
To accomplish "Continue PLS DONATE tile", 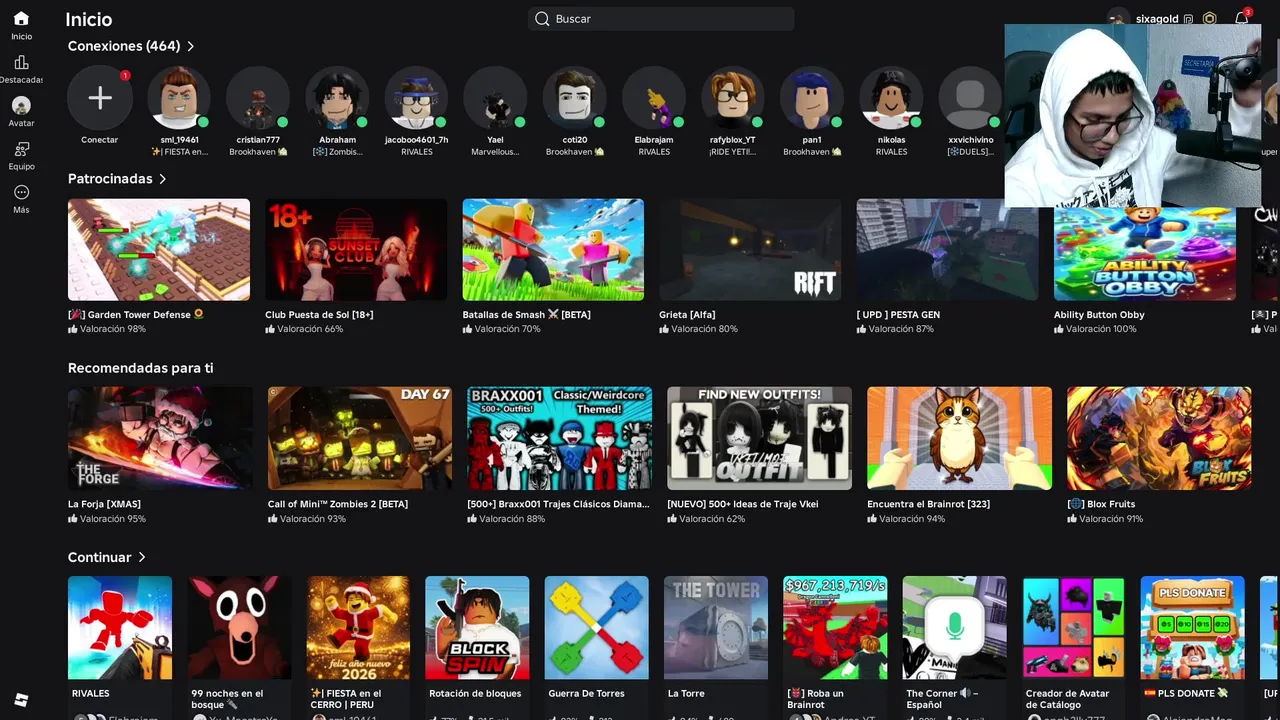I will click(1193, 628).
